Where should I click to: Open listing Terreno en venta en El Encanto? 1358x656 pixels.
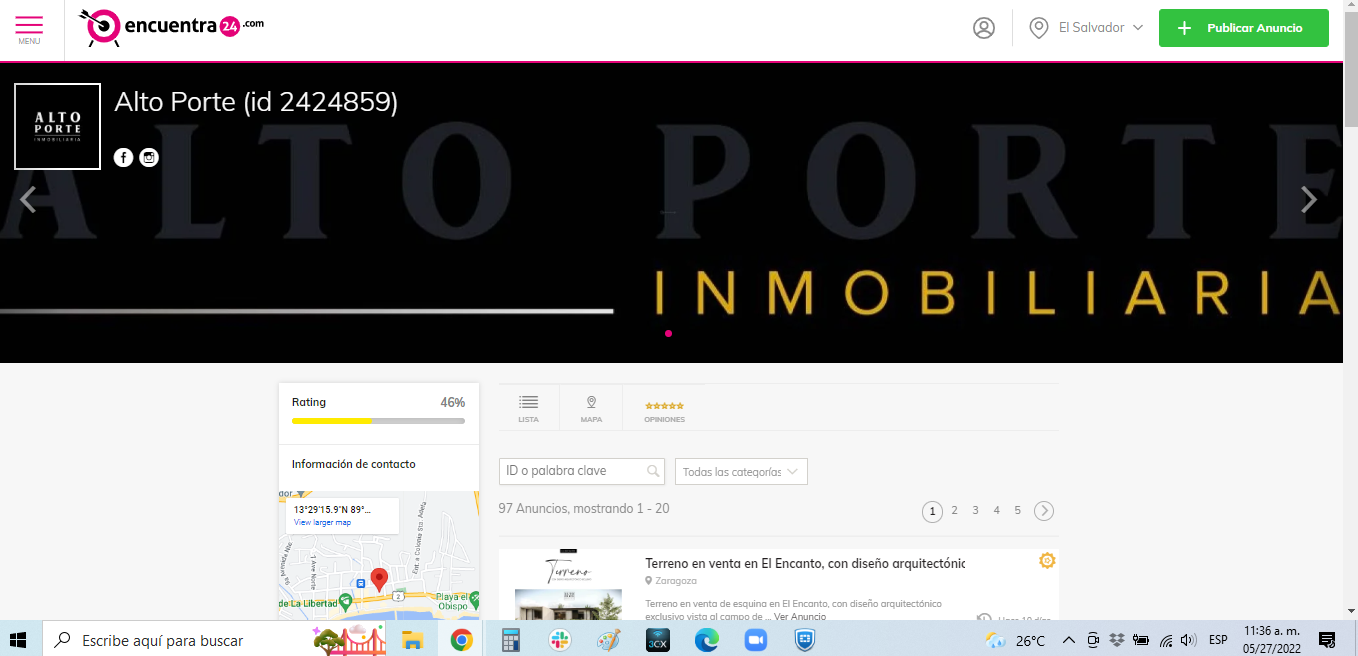pos(805,563)
